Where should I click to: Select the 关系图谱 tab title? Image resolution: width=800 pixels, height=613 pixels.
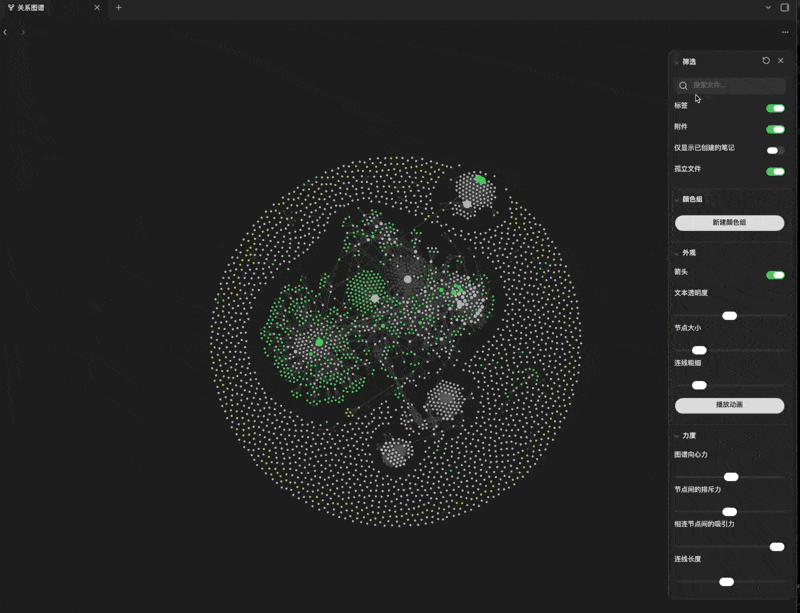31,8
